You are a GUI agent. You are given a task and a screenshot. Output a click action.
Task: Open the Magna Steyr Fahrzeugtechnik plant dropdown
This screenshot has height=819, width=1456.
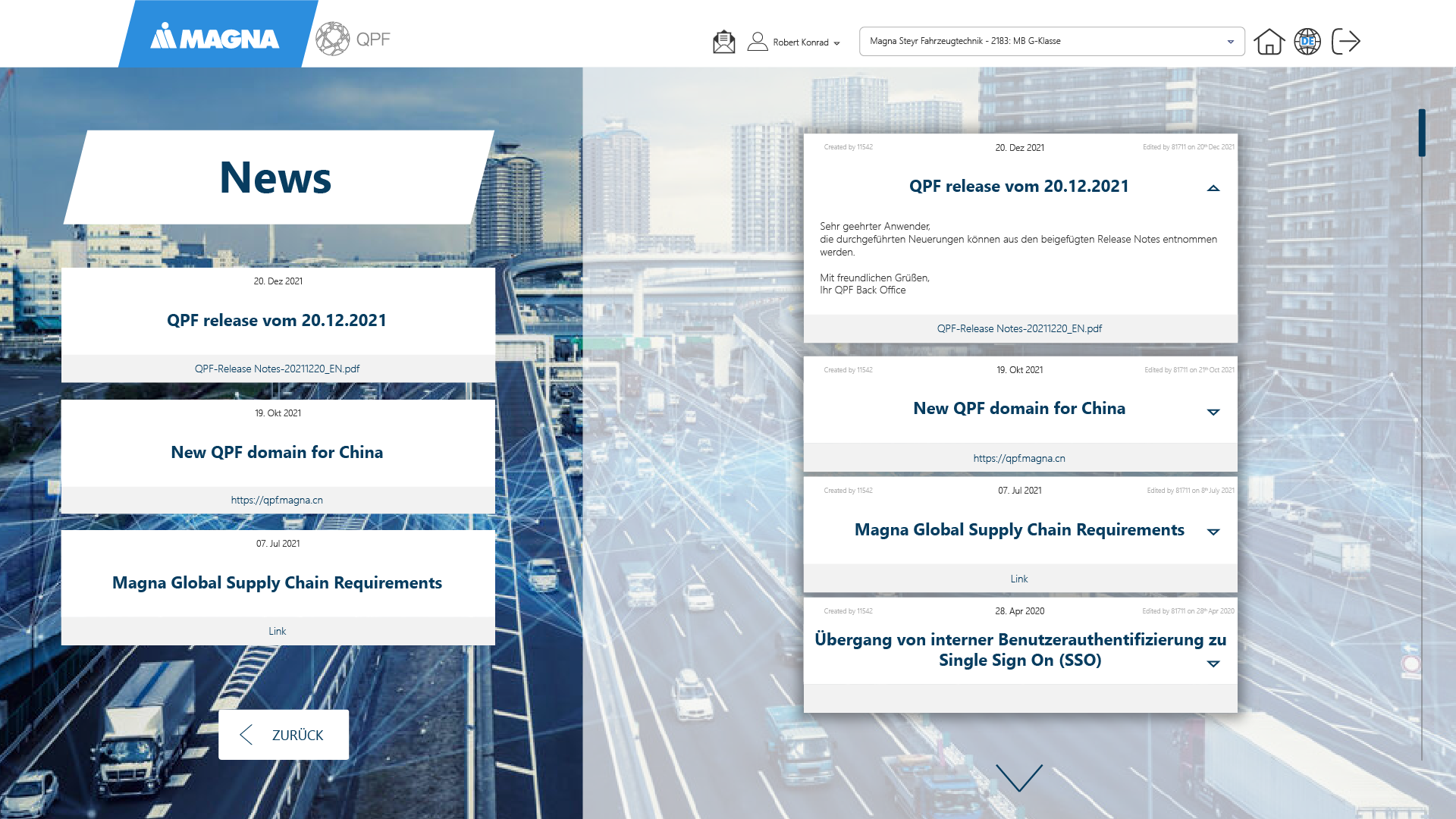[x=1052, y=42]
